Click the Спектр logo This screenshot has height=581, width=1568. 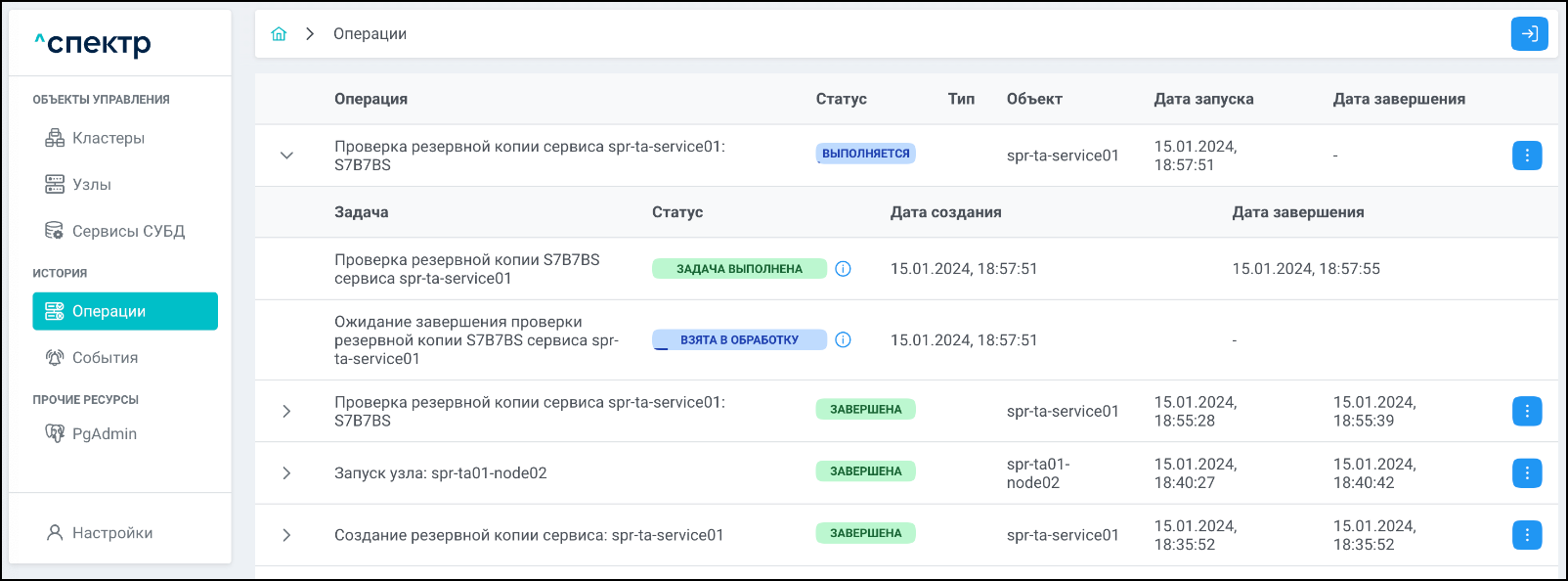coord(94,44)
